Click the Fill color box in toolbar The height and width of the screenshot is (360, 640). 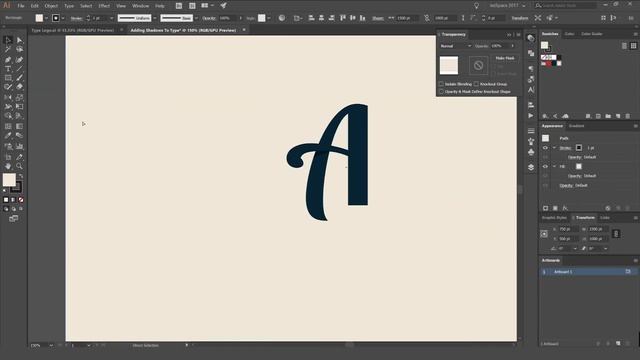point(9,180)
